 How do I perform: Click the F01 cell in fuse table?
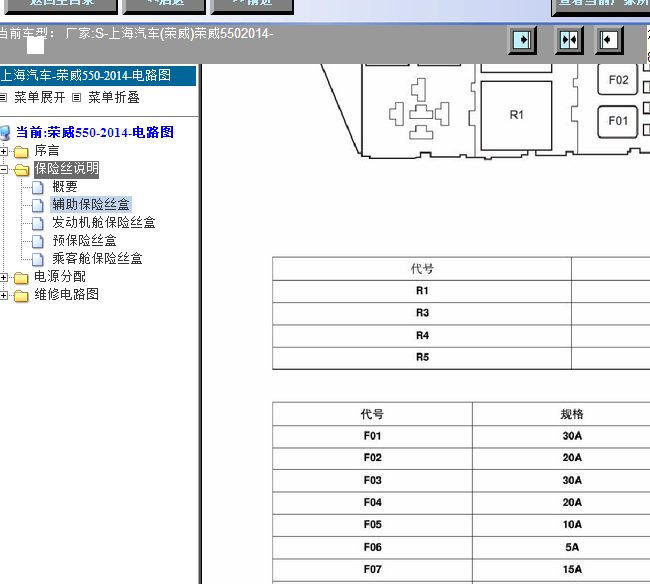372,436
